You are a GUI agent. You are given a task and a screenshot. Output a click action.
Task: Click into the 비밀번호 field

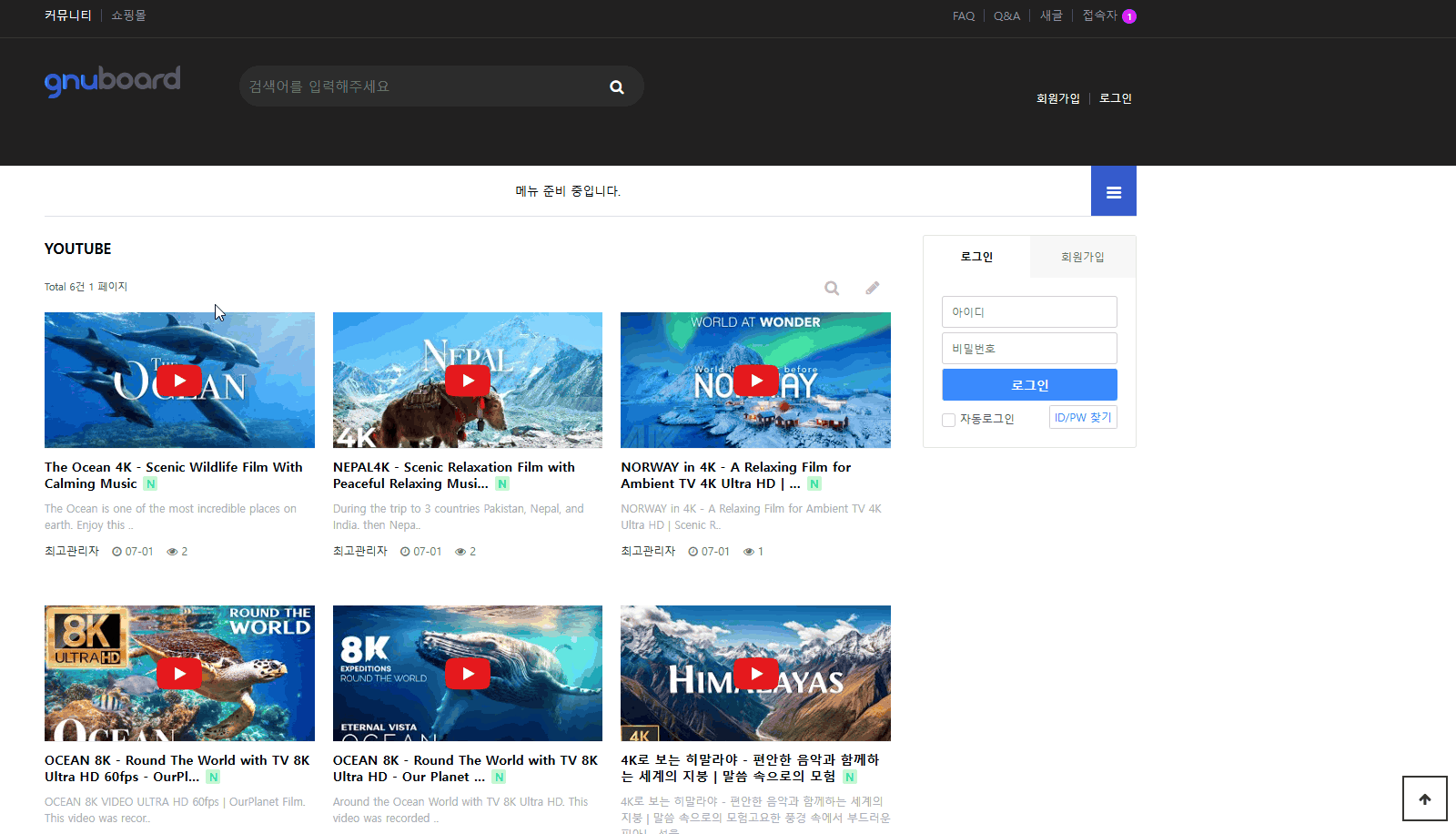[x=1028, y=349]
